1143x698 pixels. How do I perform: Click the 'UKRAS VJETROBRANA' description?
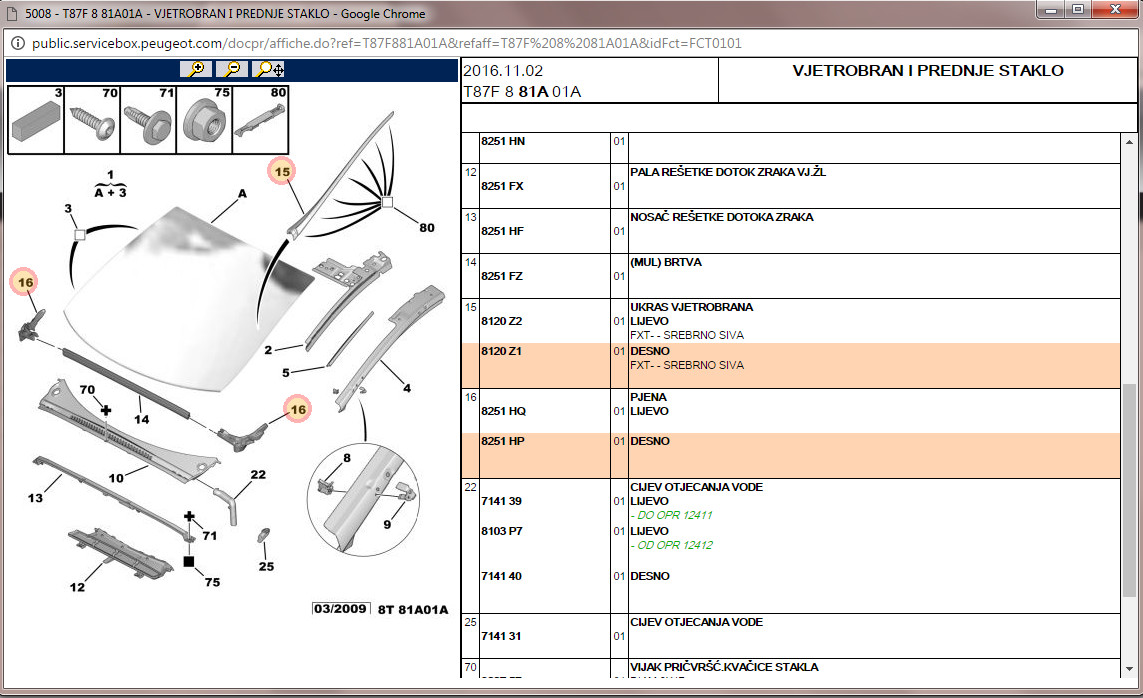692,307
